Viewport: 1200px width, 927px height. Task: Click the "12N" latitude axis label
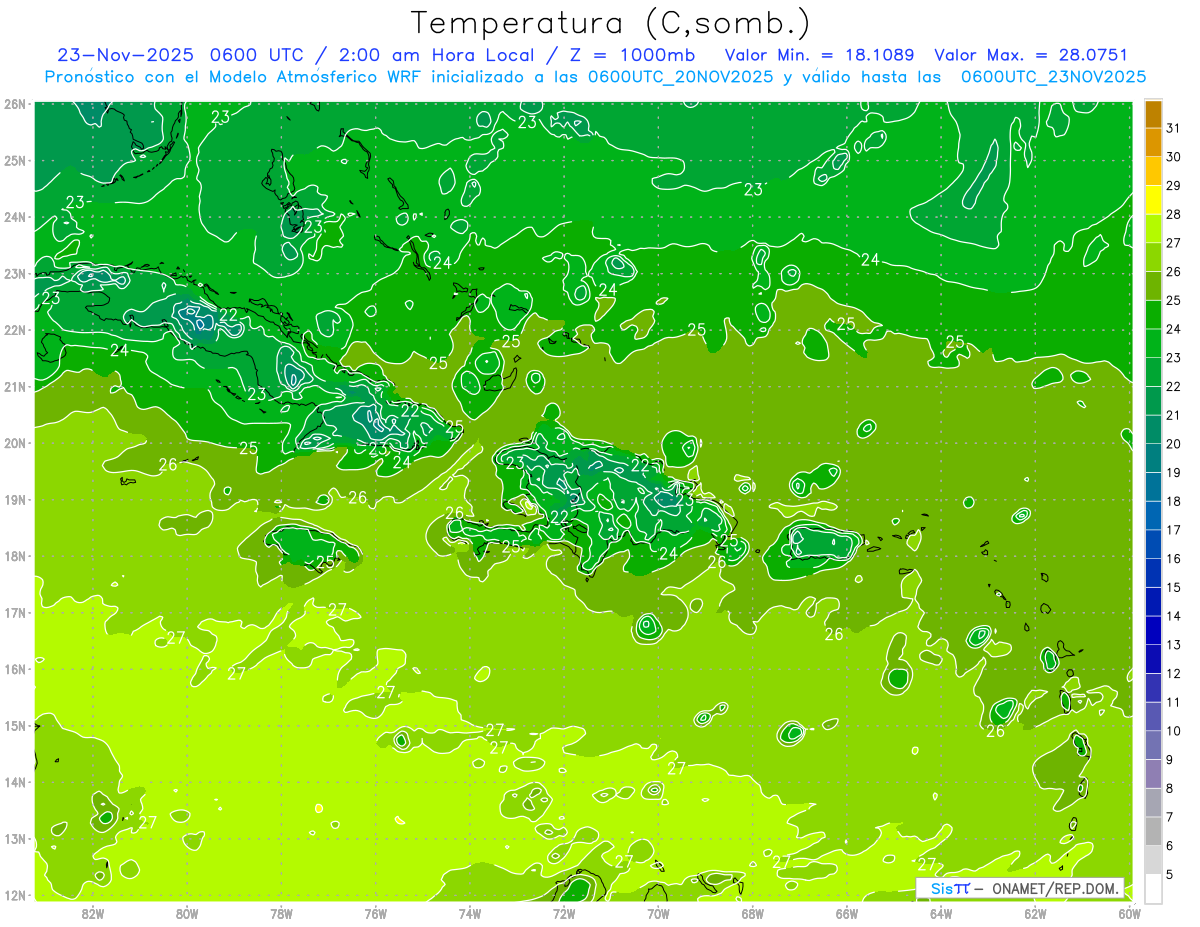click(16, 895)
